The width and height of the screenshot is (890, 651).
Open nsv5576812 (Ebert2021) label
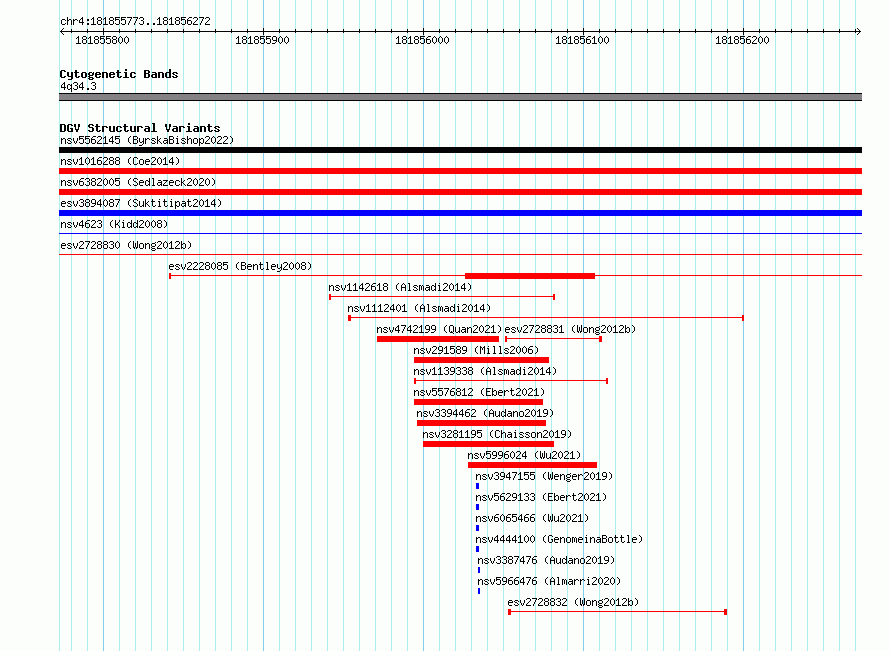point(479,392)
